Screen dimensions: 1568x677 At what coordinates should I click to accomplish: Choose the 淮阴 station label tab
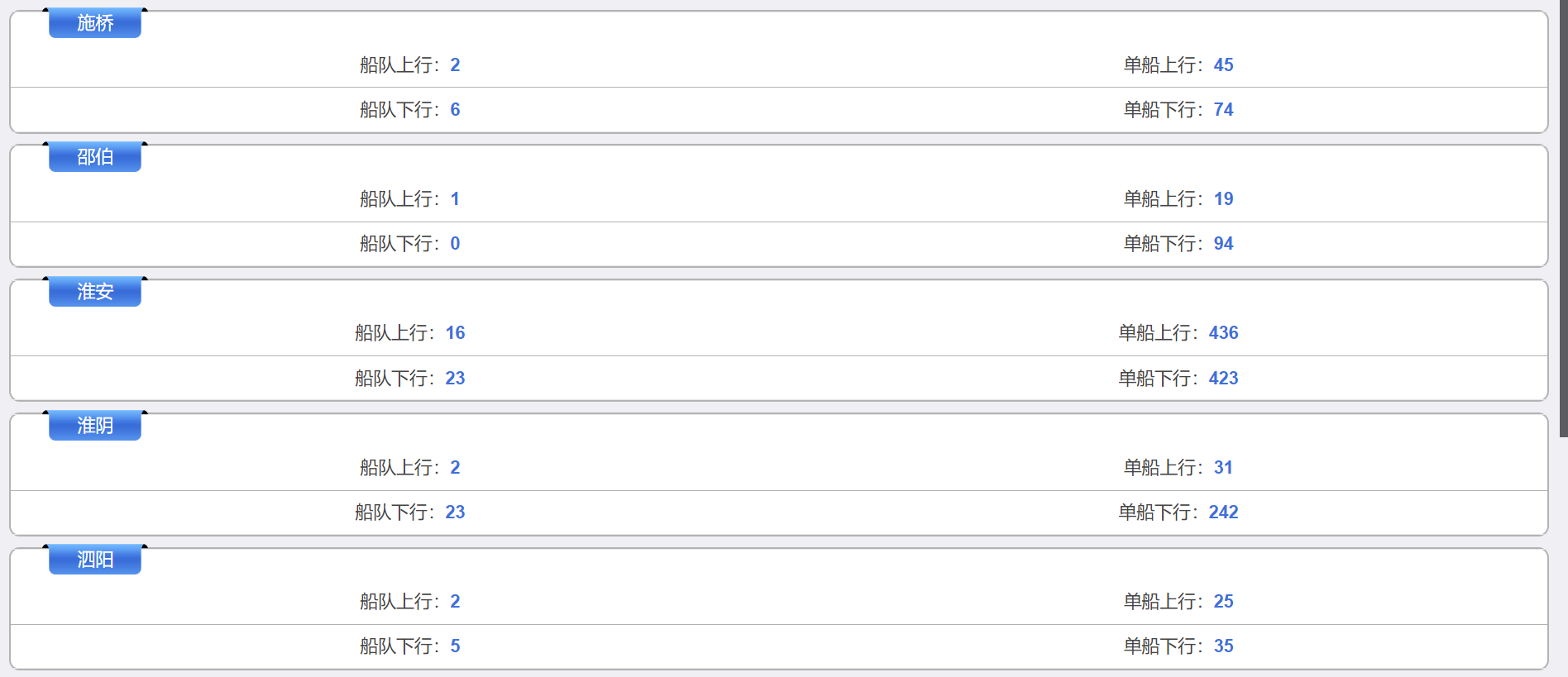[95, 426]
